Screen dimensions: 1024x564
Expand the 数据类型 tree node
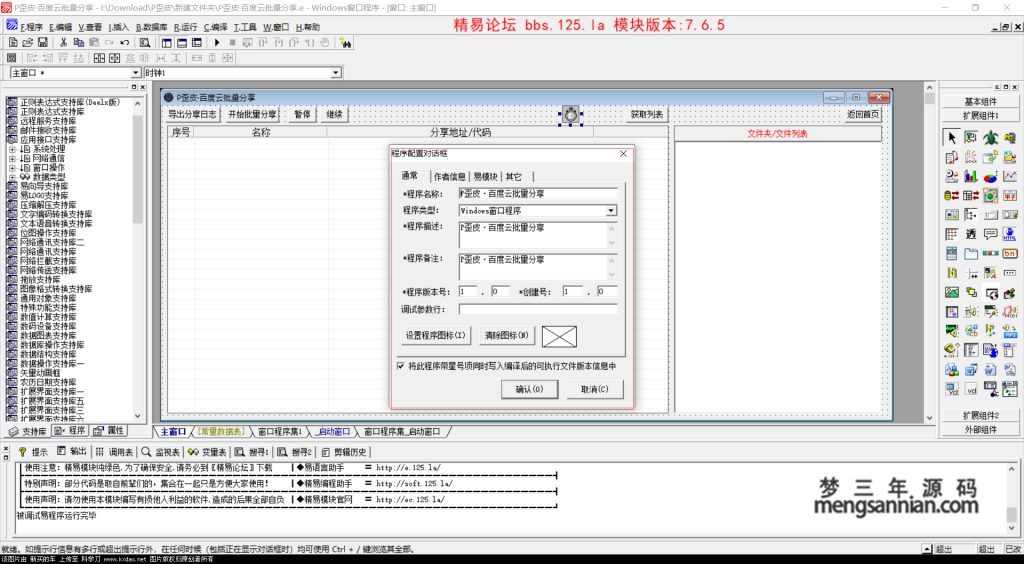(x=12, y=177)
